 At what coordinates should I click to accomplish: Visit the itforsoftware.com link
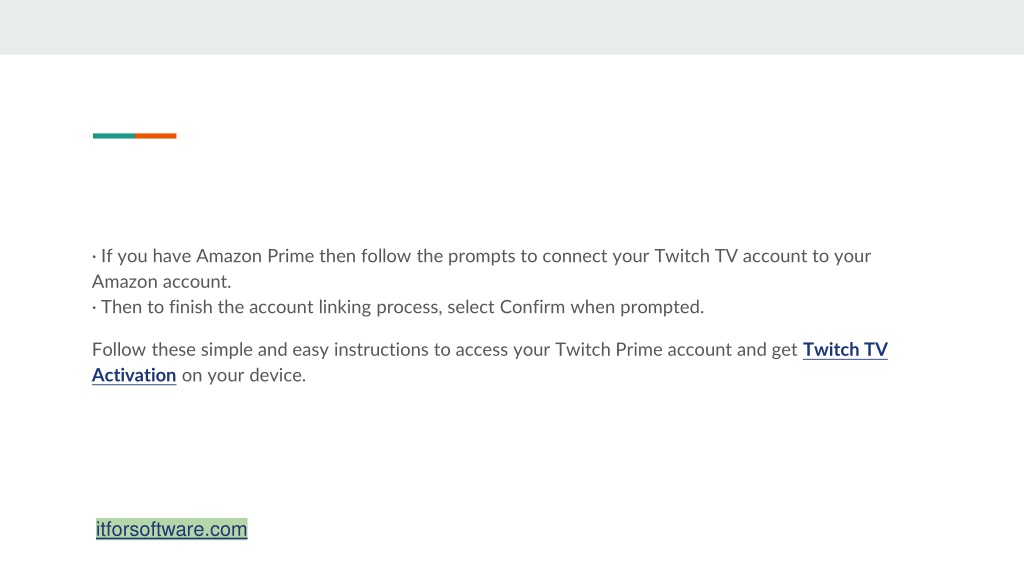pyautogui.click(x=171, y=529)
